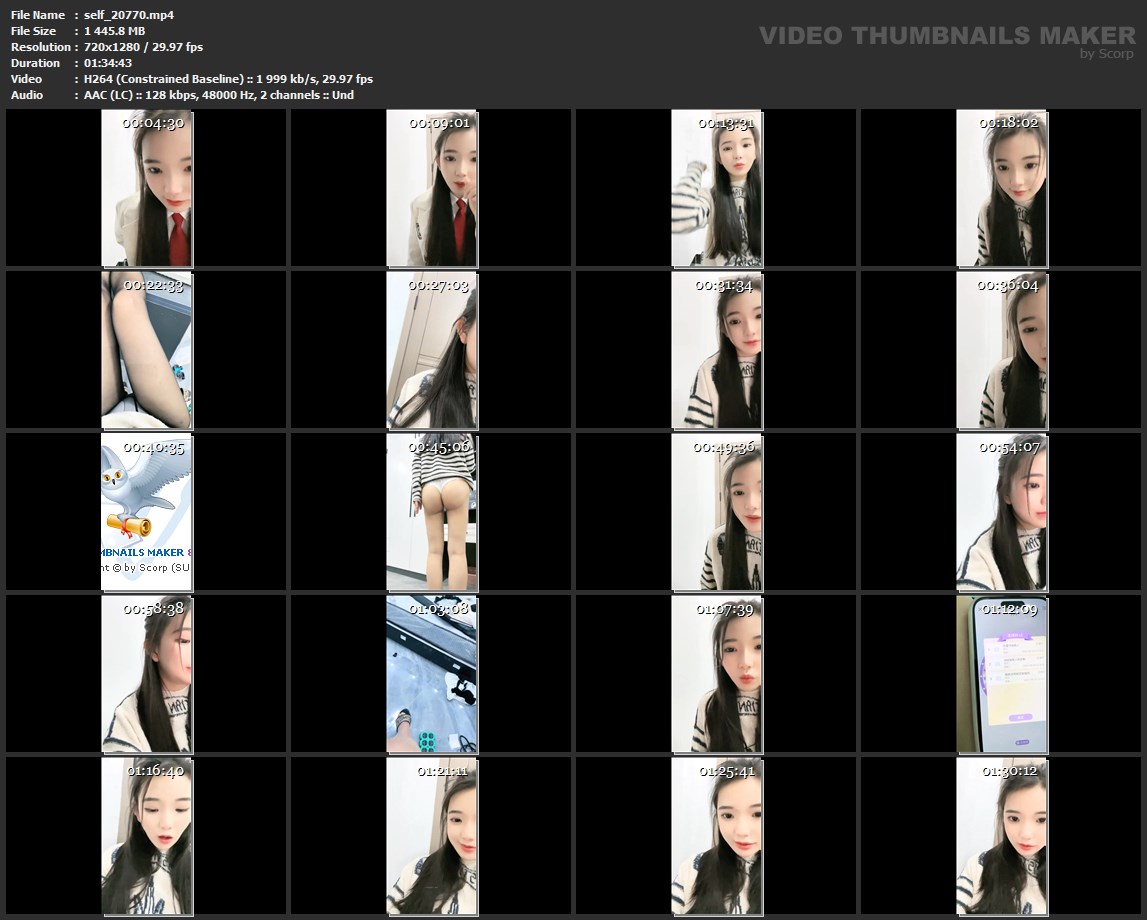Screen dimensions: 1147x920
Task: Click the "by Scorp" credit text
Action: (1106, 54)
